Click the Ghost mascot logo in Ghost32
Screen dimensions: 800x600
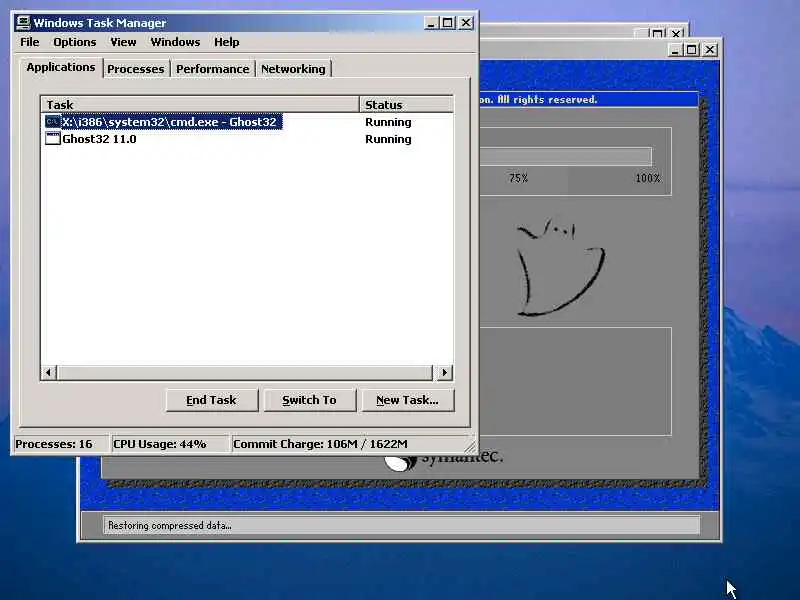click(560, 267)
